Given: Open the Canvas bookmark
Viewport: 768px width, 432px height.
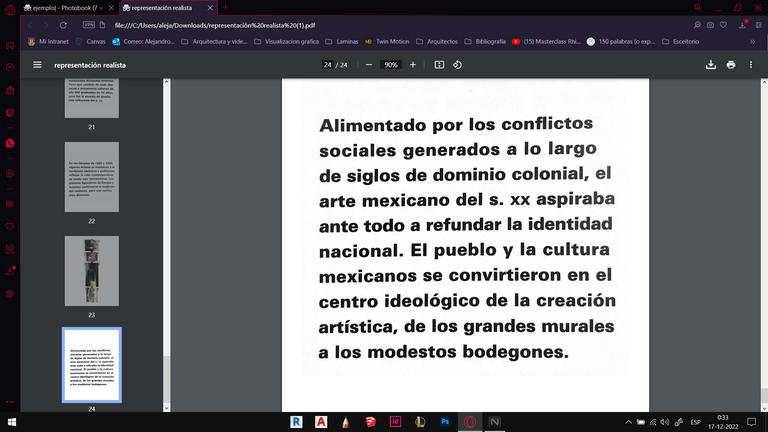Looking at the screenshot, I should [x=91, y=42].
